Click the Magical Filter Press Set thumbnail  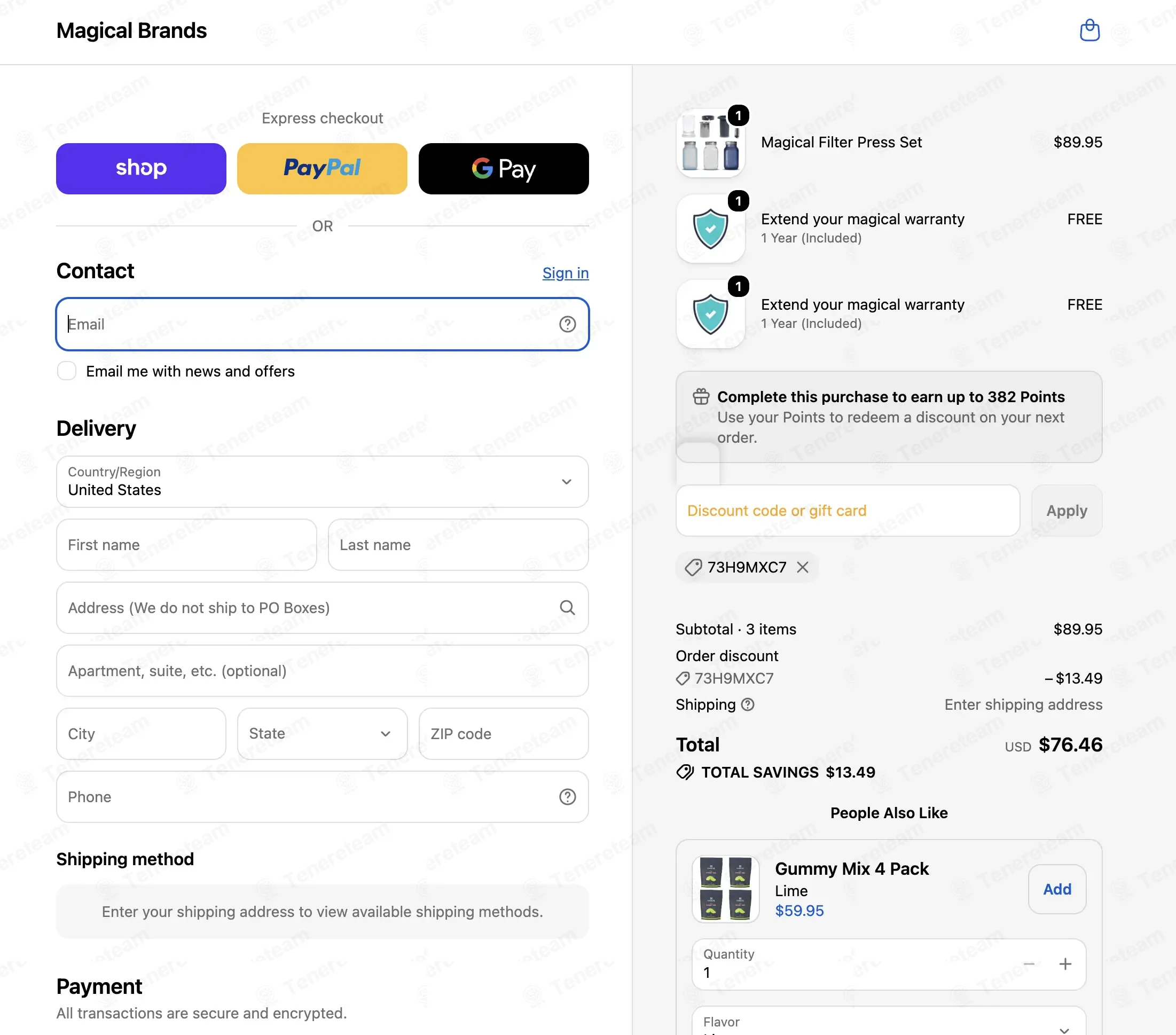tap(710, 143)
